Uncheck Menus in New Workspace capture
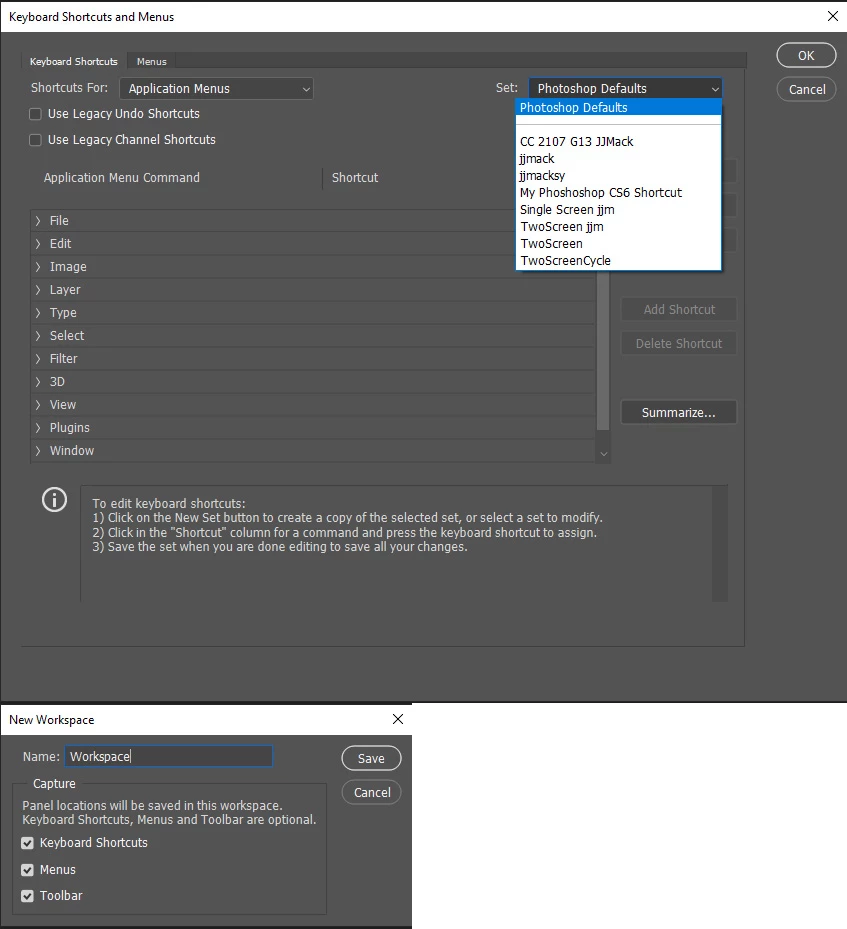Image resolution: width=847 pixels, height=929 pixels. click(27, 870)
